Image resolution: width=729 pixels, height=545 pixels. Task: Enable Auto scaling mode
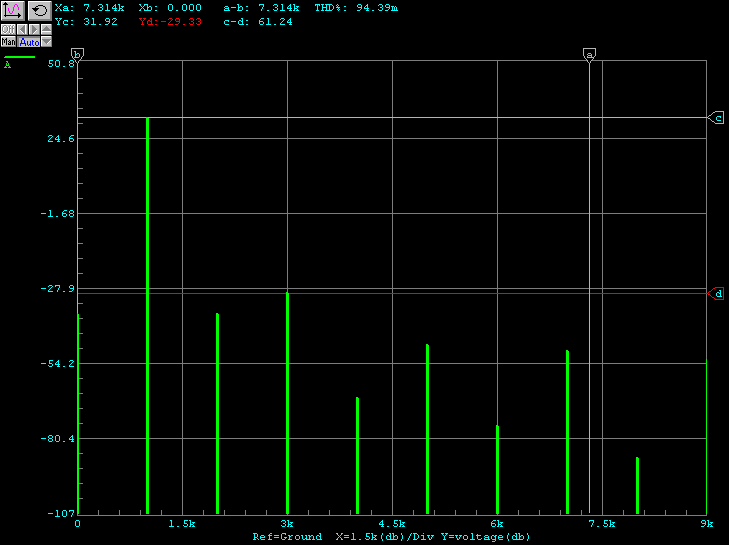(x=29, y=42)
